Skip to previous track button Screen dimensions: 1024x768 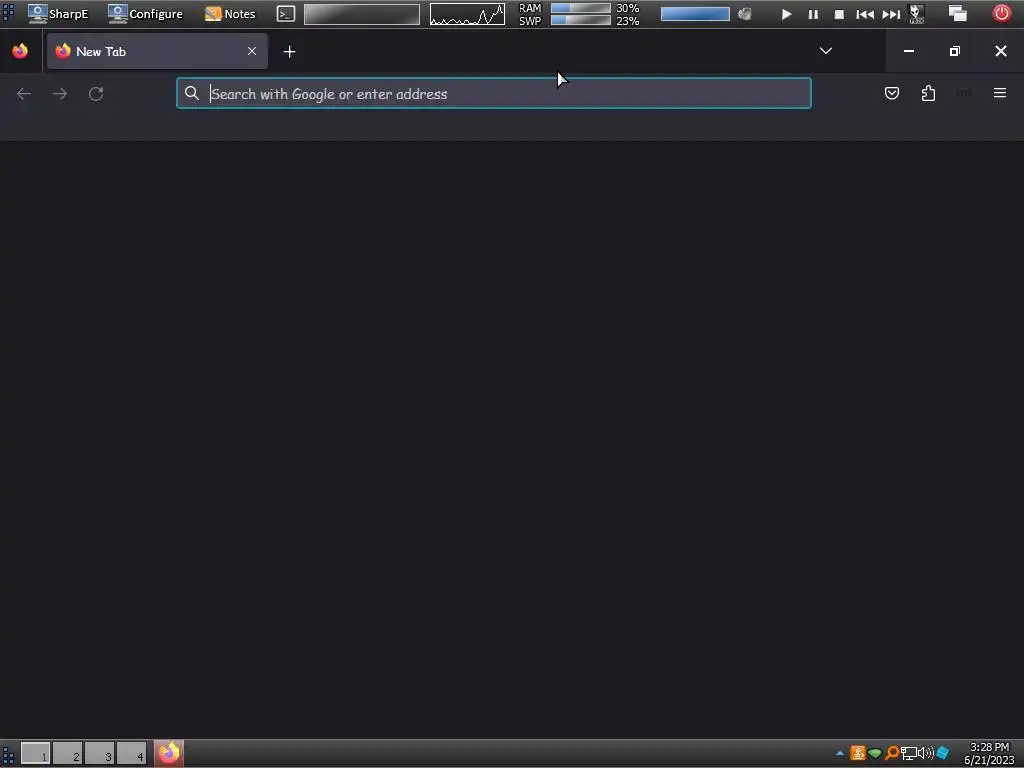(865, 14)
